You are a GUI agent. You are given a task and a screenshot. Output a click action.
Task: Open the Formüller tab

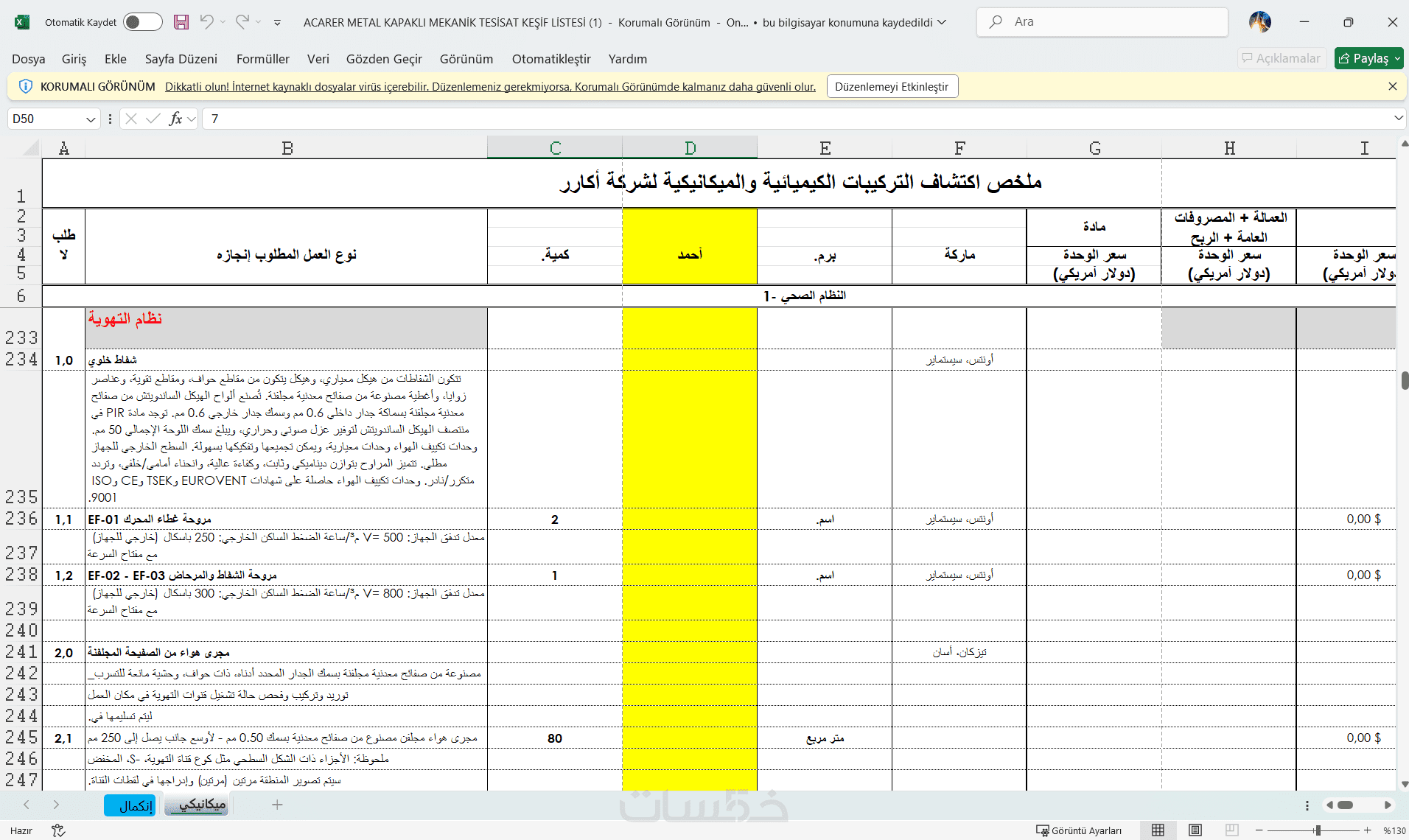[x=263, y=59]
